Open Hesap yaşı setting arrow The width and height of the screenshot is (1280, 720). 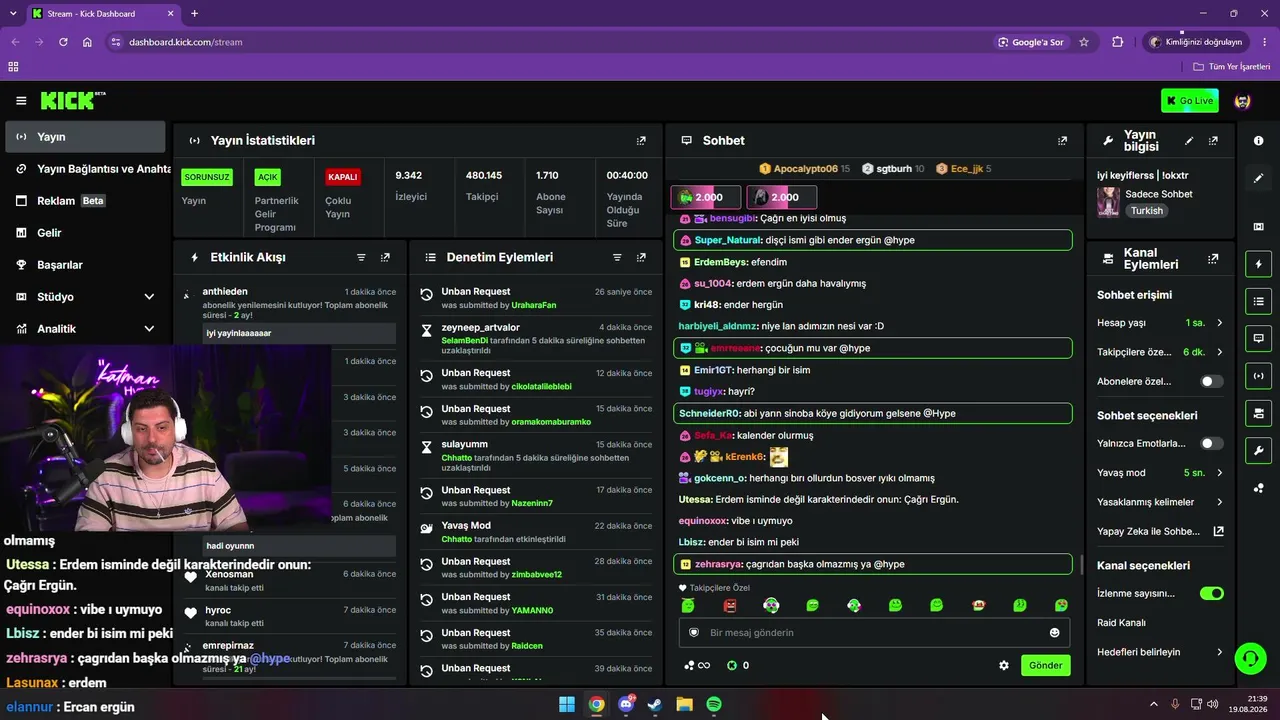point(1219,323)
